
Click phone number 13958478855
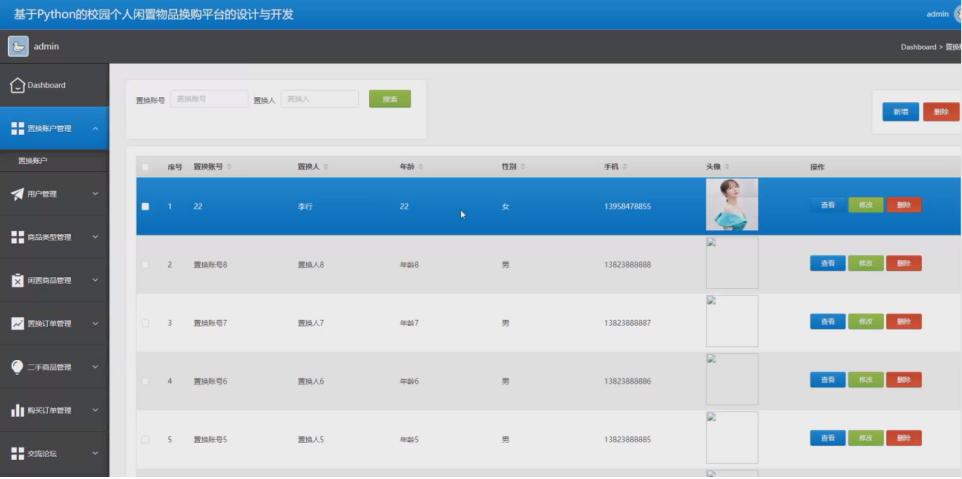[628, 206]
